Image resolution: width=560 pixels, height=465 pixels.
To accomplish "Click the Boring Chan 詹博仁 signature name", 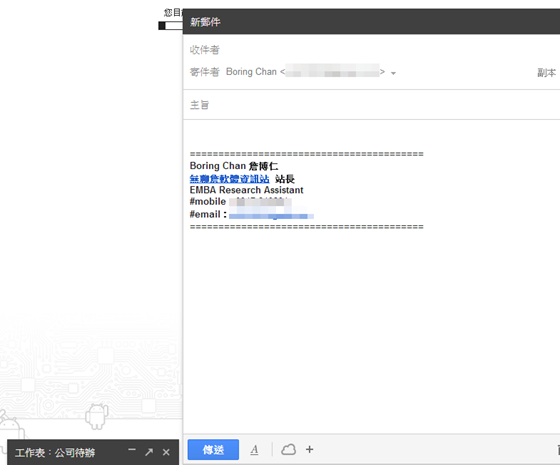I will 234,166.
